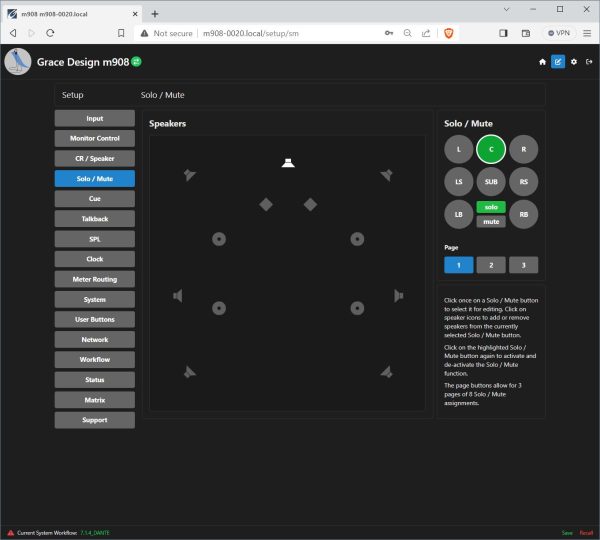The width and height of the screenshot is (600, 540).
Task: Click the center speaker icon
Action: coord(288,163)
